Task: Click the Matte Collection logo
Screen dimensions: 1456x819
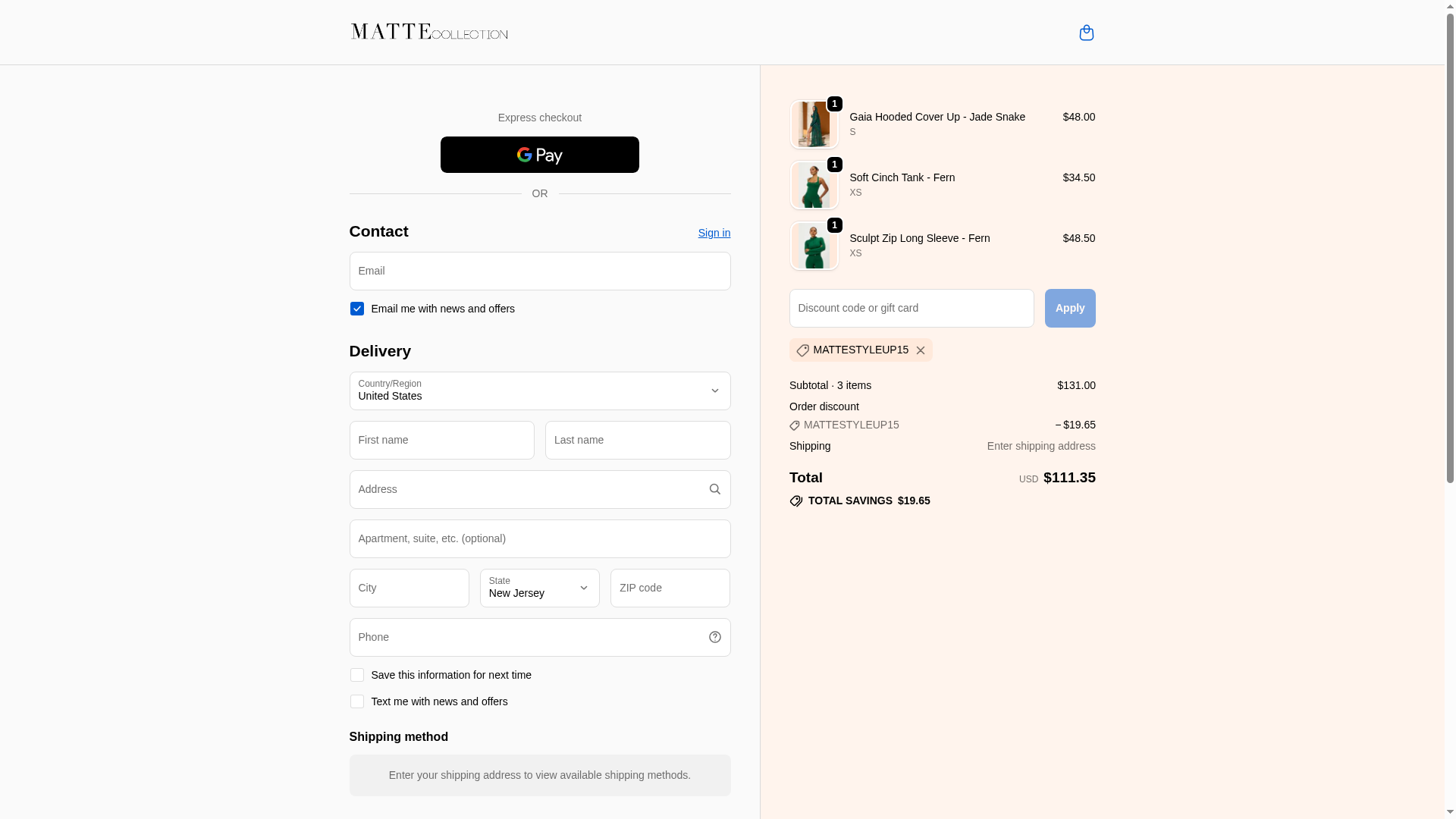Action: click(x=429, y=32)
